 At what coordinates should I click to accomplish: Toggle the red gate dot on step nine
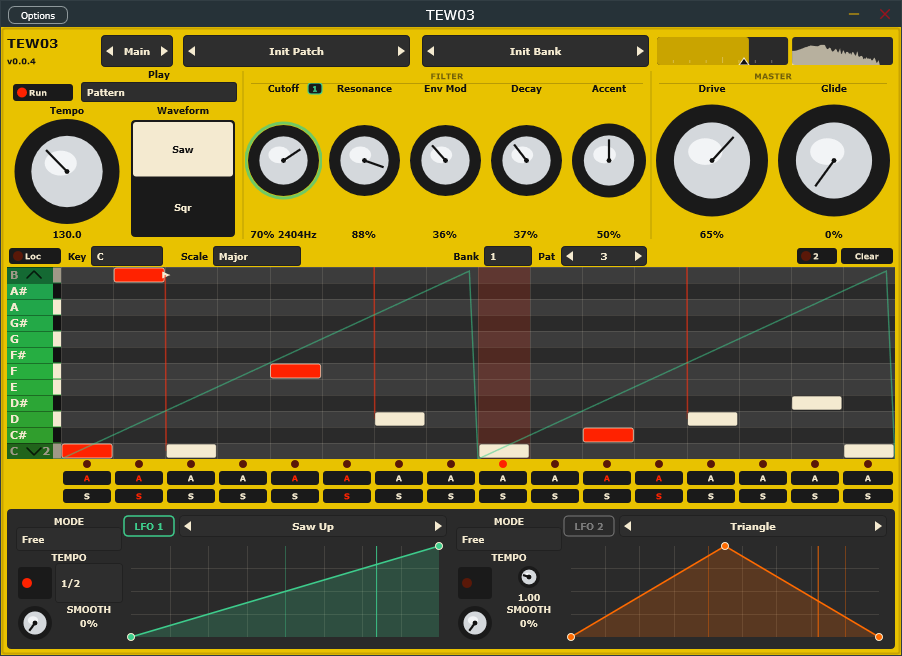[503, 464]
